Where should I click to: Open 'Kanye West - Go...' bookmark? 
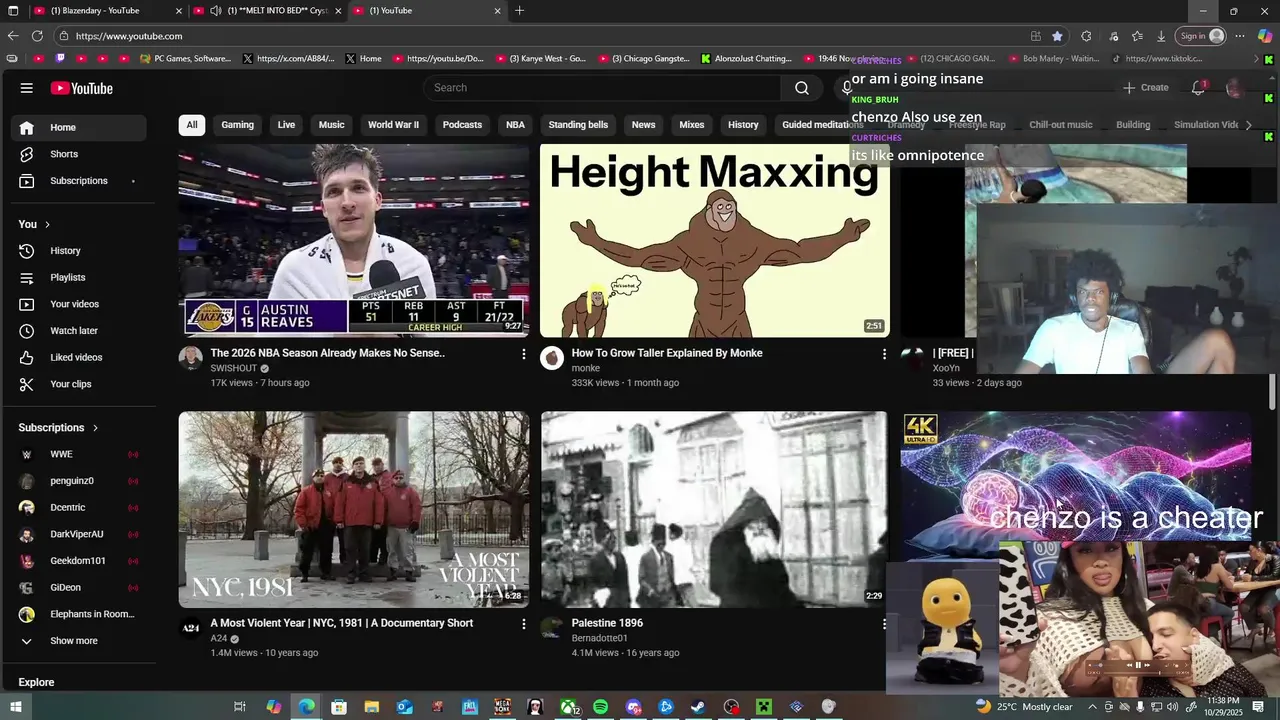pyautogui.click(x=542, y=59)
